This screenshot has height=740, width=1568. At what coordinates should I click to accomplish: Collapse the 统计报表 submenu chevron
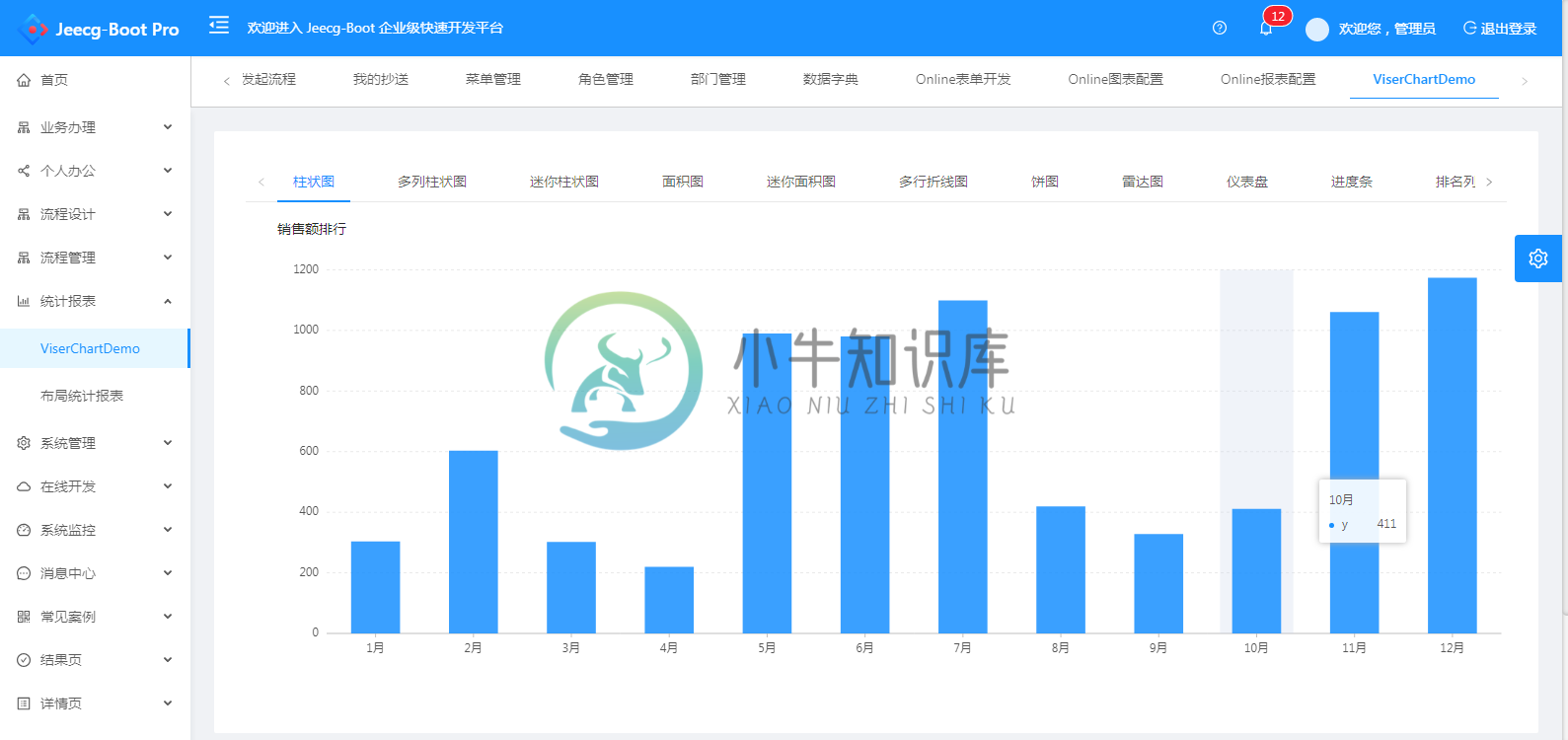click(x=168, y=301)
